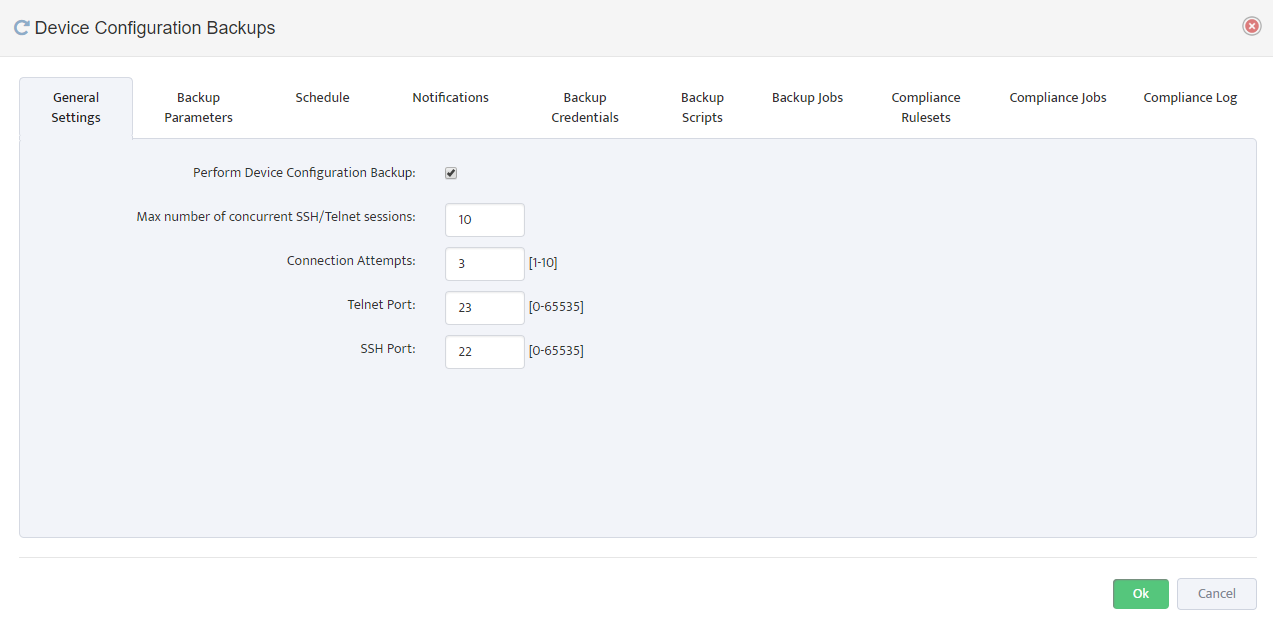Switch to the Compliance Jobs tab
The width and height of the screenshot is (1273, 625).
1058,98
